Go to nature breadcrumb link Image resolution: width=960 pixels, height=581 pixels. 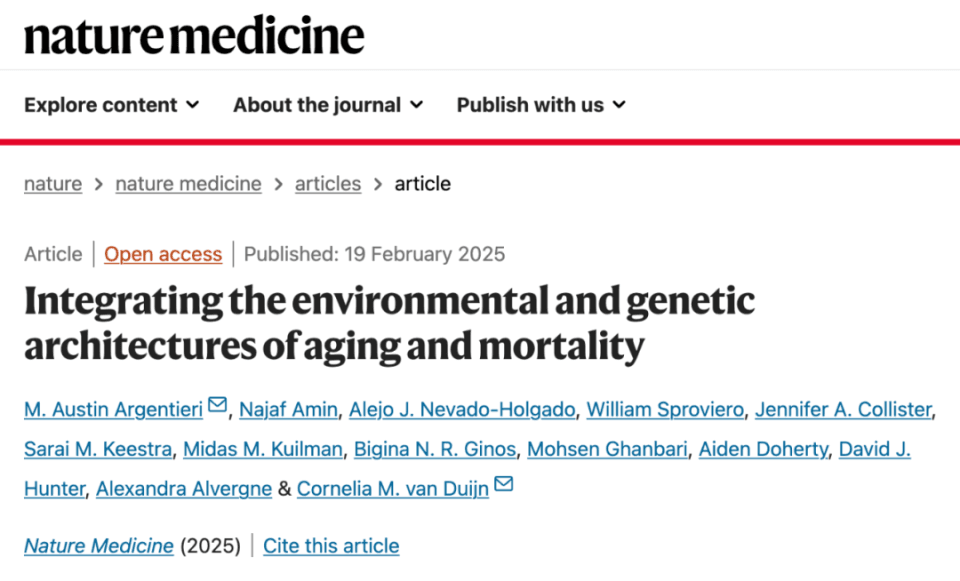click(53, 184)
